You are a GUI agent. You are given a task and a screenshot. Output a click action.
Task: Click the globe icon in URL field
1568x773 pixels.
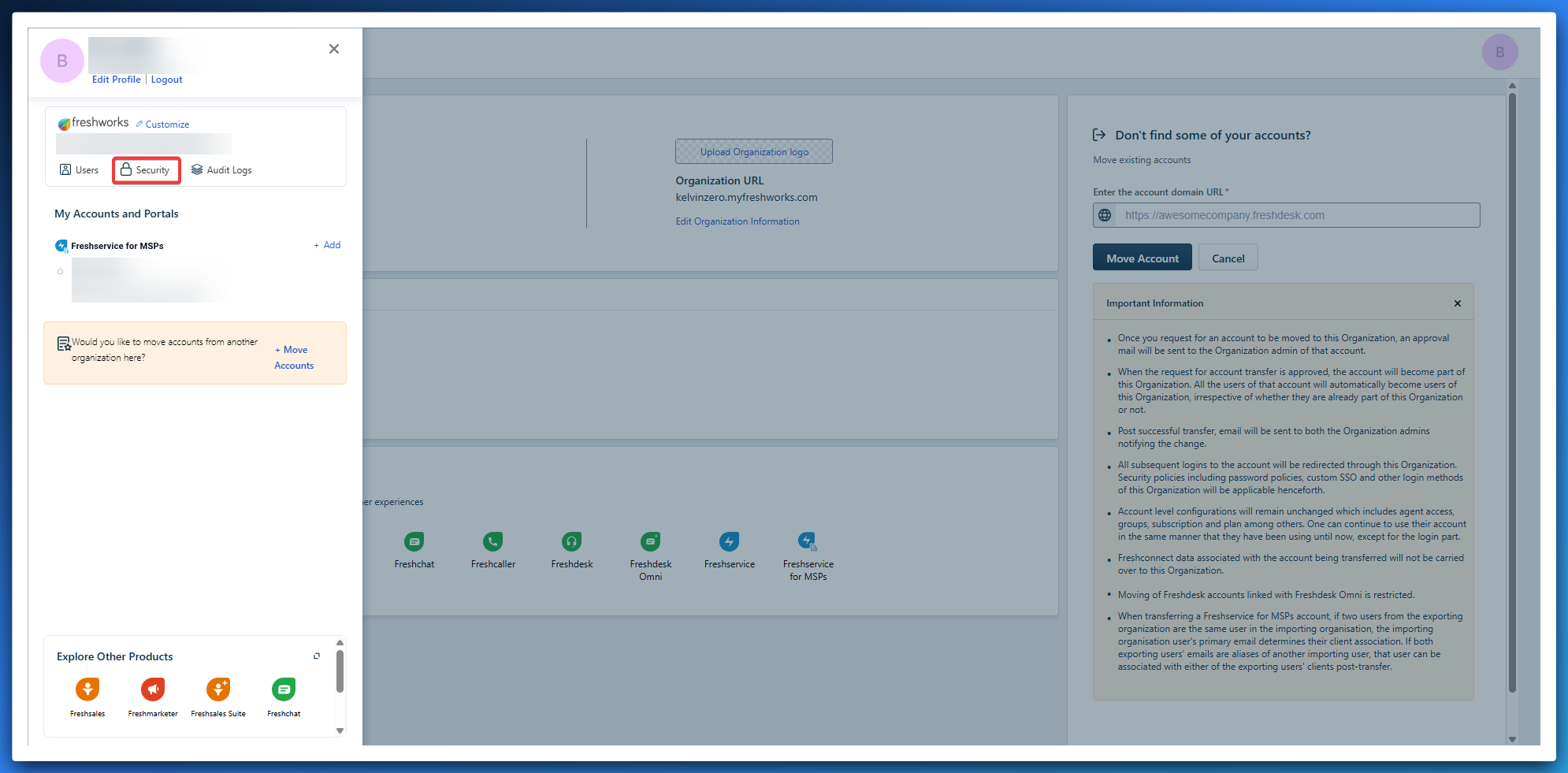point(1105,215)
